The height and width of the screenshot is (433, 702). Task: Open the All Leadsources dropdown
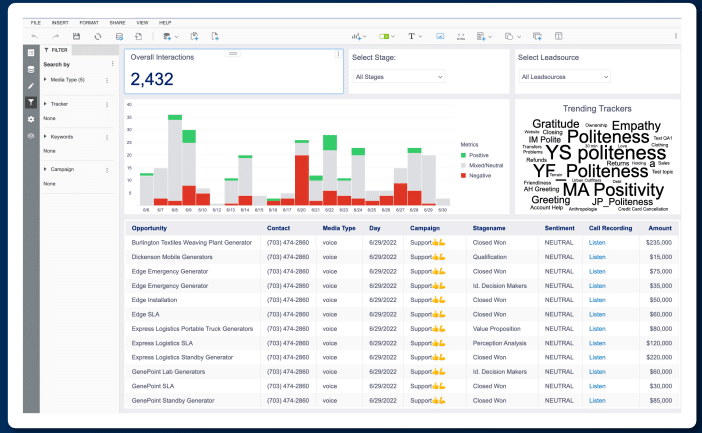click(565, 77)
